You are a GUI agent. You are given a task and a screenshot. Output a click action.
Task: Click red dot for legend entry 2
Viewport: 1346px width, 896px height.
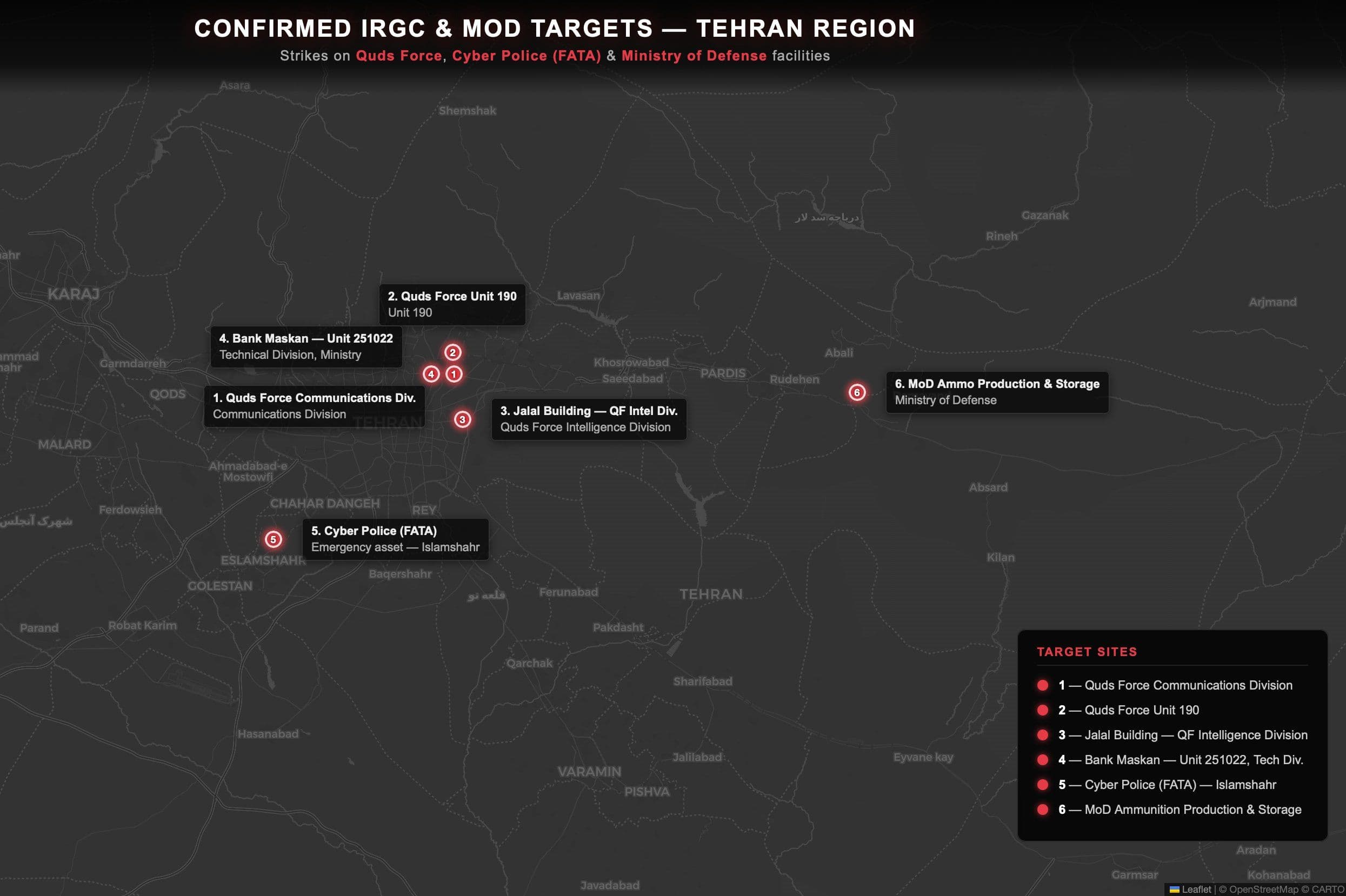pos(1043,710)
